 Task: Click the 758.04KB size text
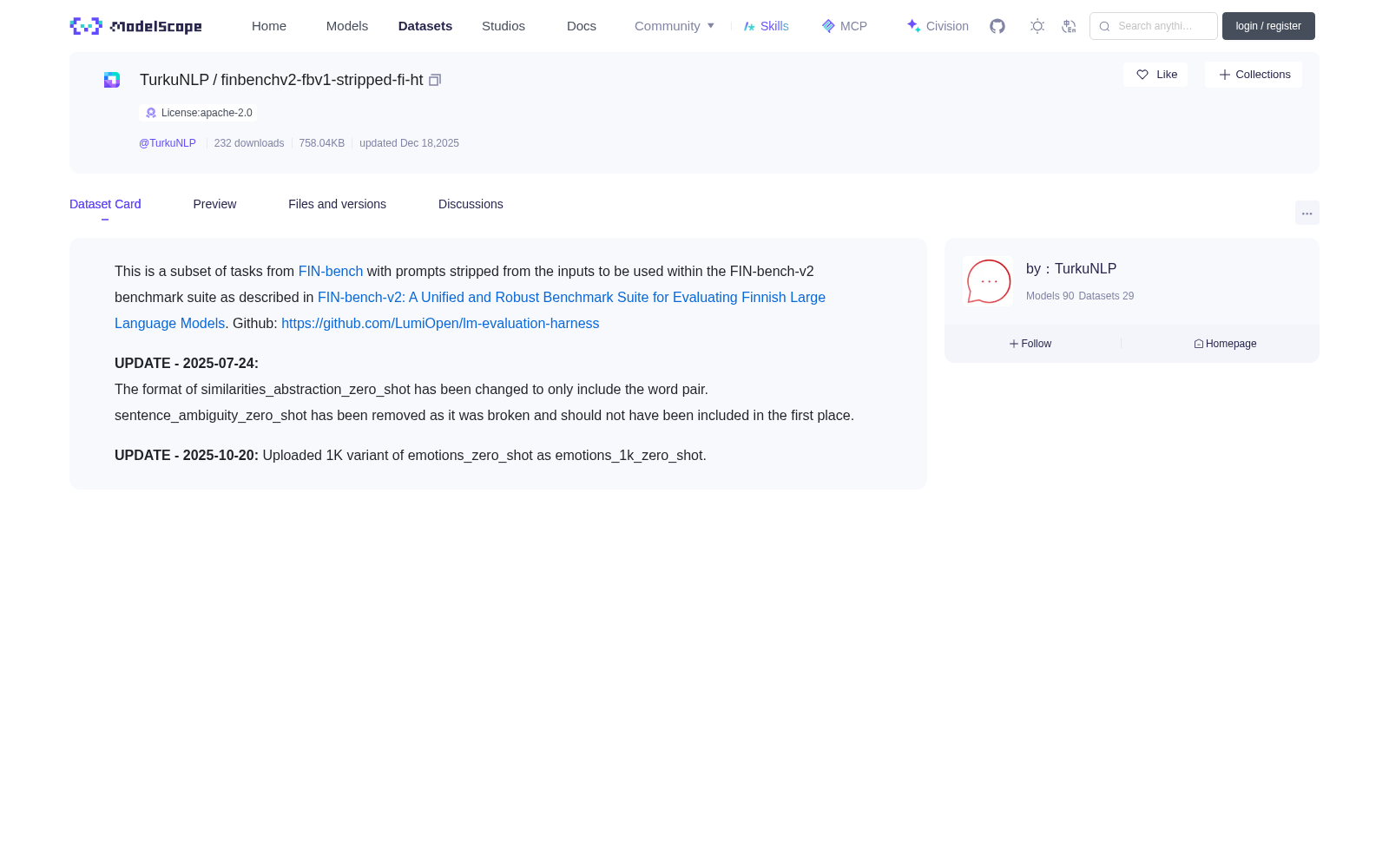(x=322, y=143)
